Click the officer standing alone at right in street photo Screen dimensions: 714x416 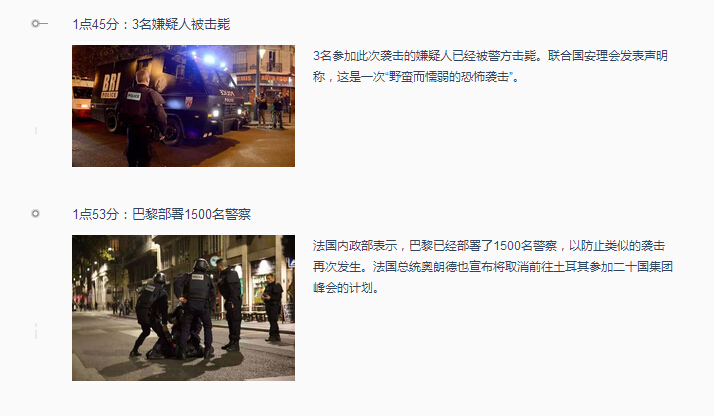272,307
